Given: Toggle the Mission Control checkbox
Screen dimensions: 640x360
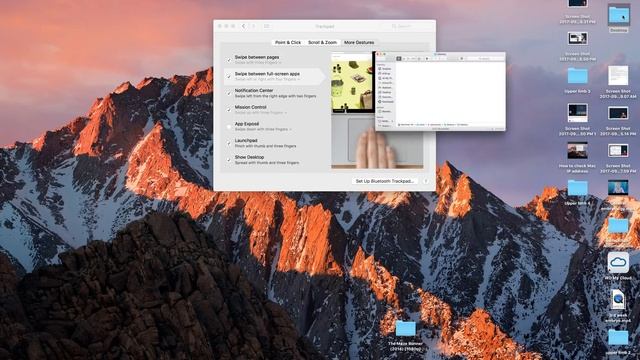Looking at the screenshot, I should [229, 110].
